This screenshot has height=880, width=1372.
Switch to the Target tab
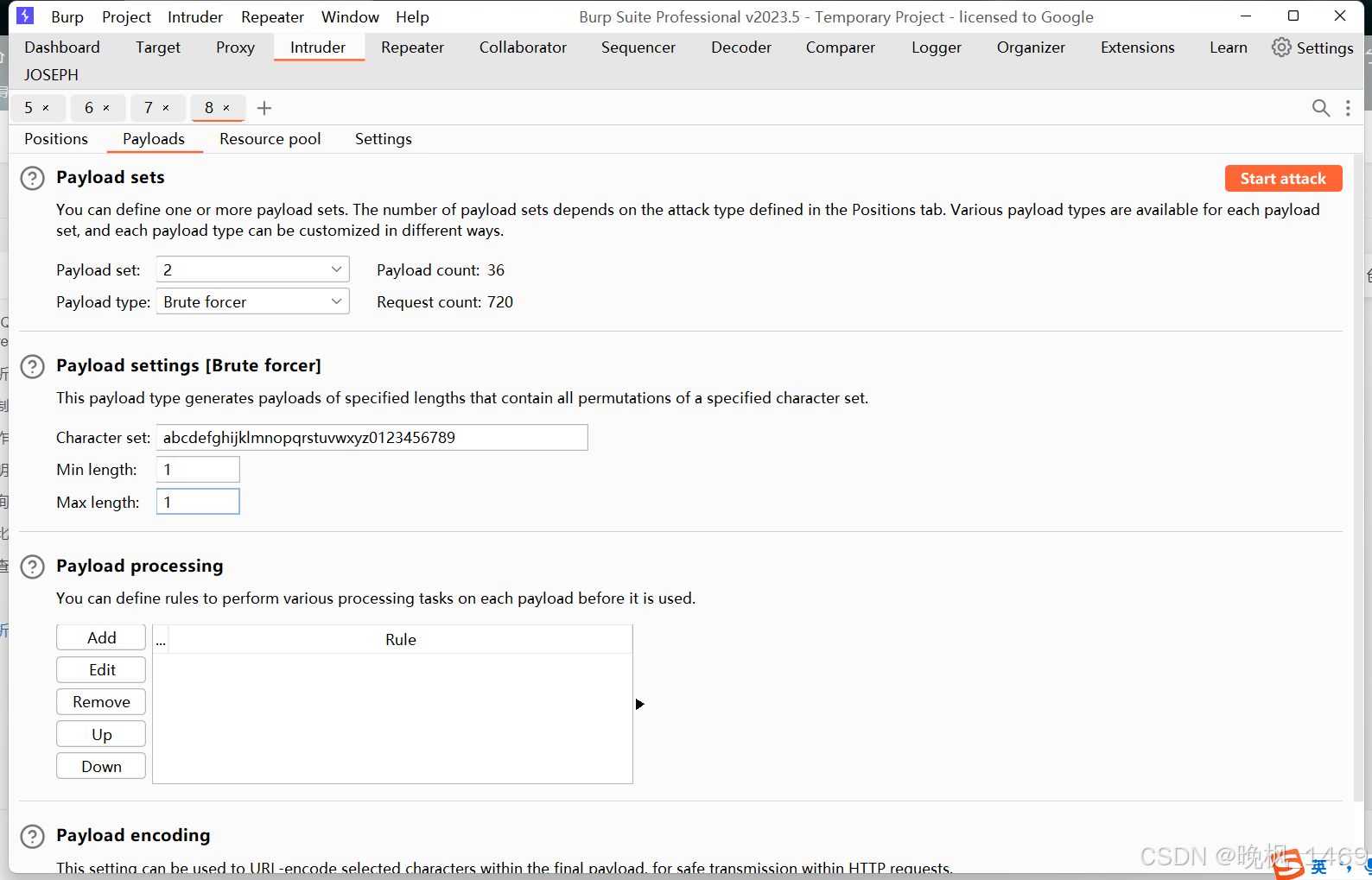tap(158, 47)
